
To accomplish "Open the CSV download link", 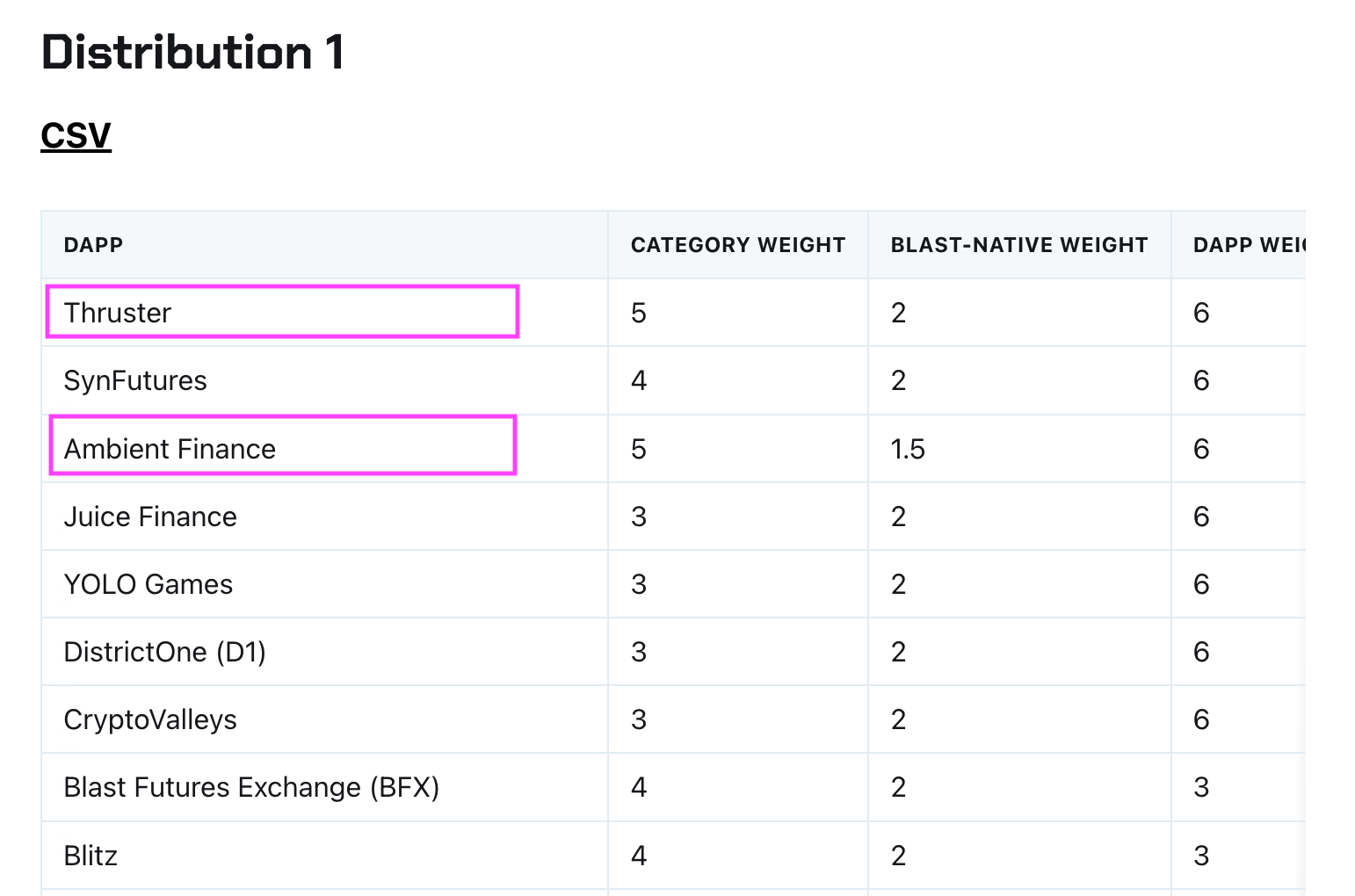I will pos(76,135).
